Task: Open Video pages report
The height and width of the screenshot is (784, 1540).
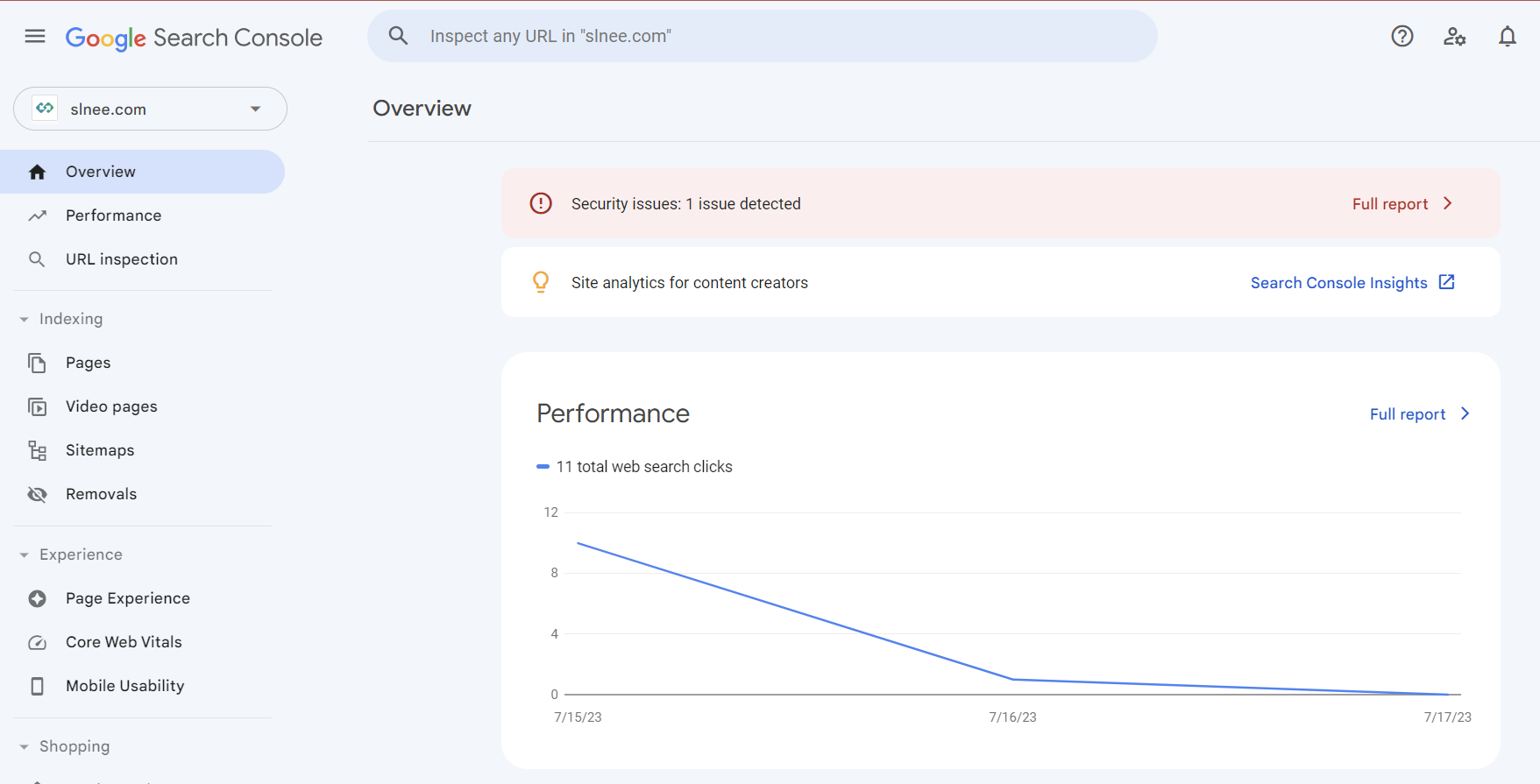Action: pyautogui.click(x=111, y=406)
